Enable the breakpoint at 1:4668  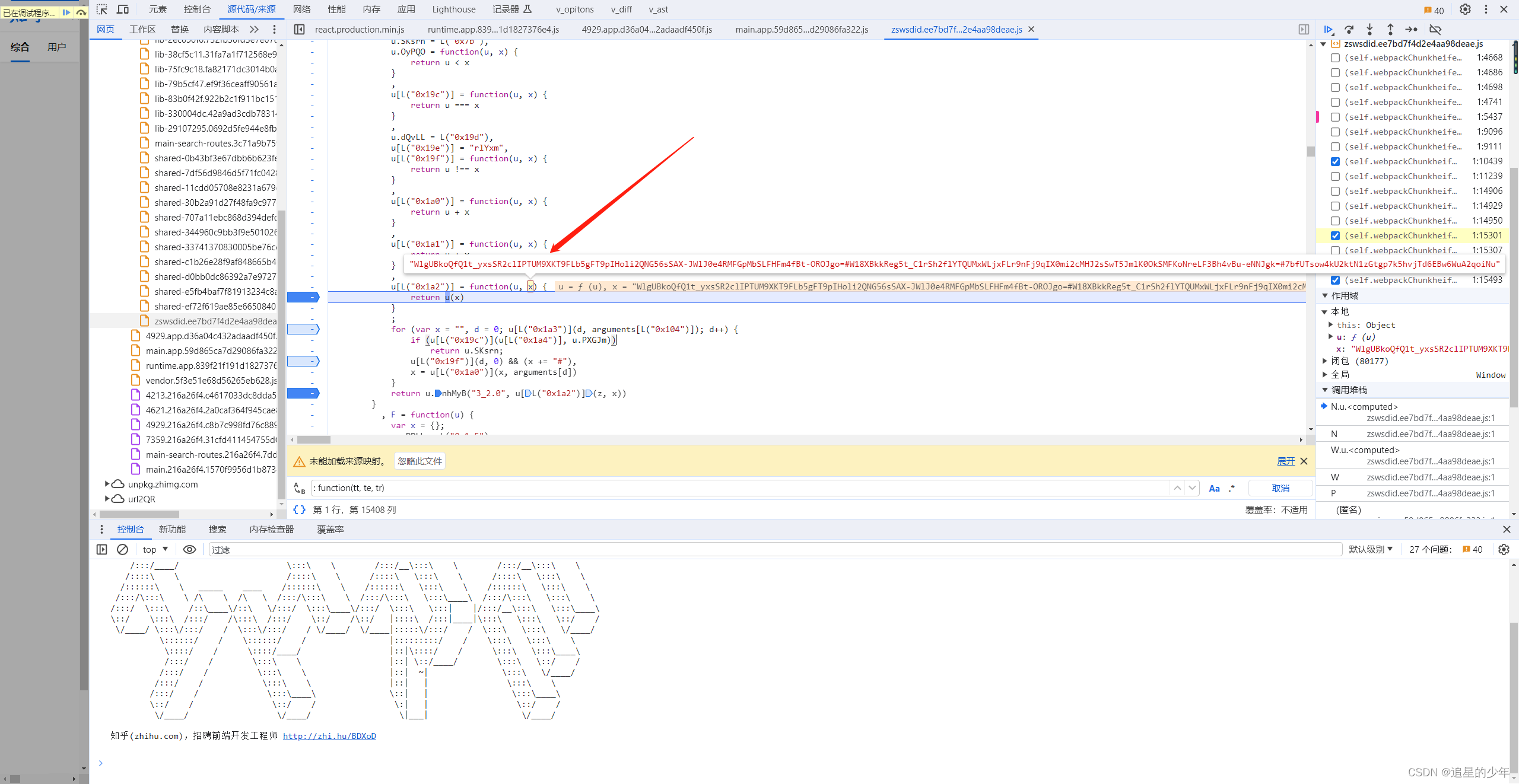point(1335,58)
